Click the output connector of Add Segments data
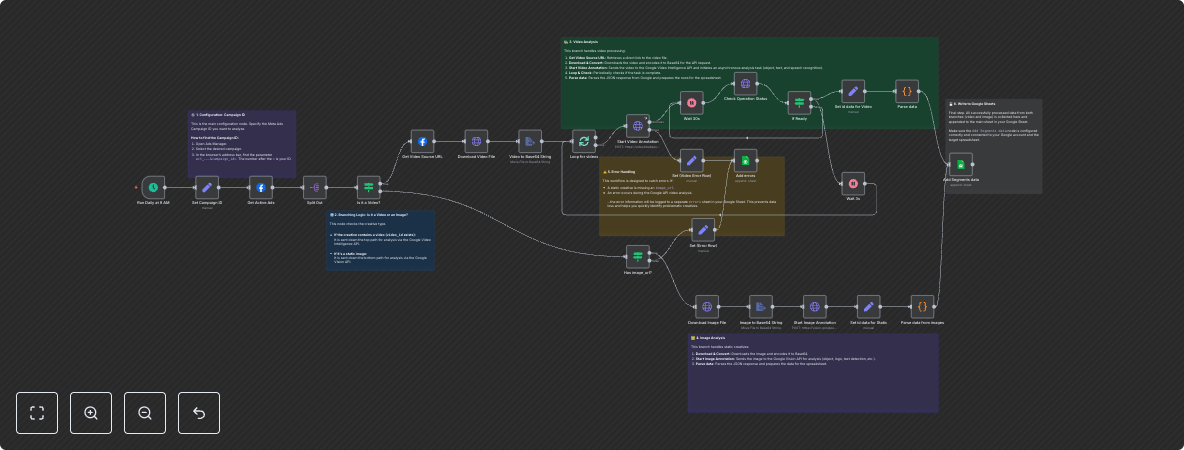The width and height of the screenshot is (1184, 450). tap(975, 165)
